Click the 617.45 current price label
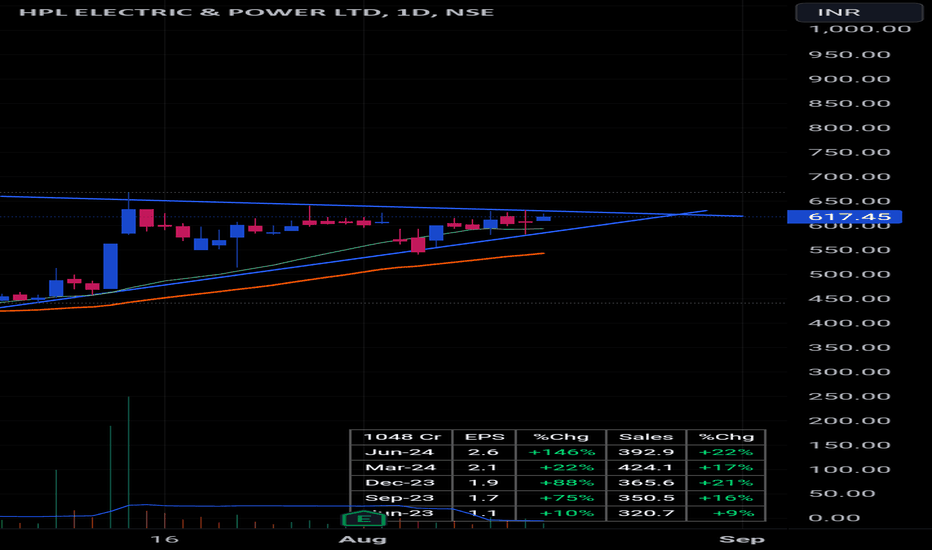 (x=844, y=217)
